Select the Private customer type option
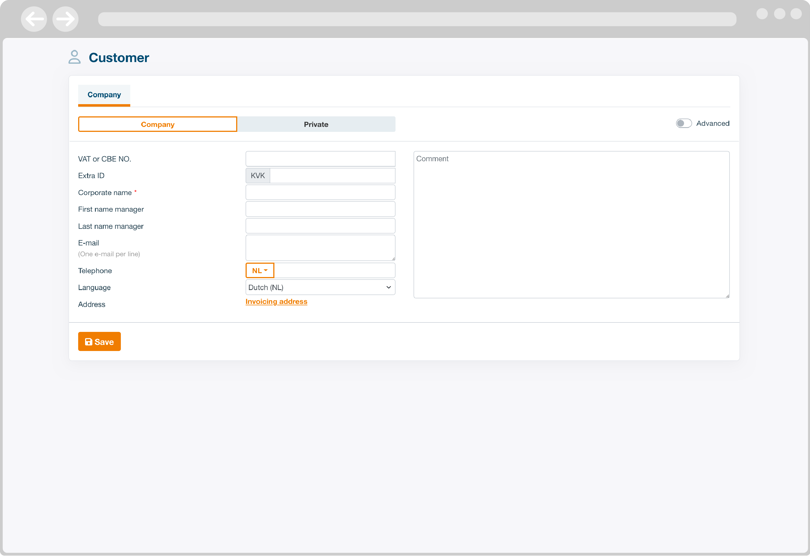 [316, 124]
